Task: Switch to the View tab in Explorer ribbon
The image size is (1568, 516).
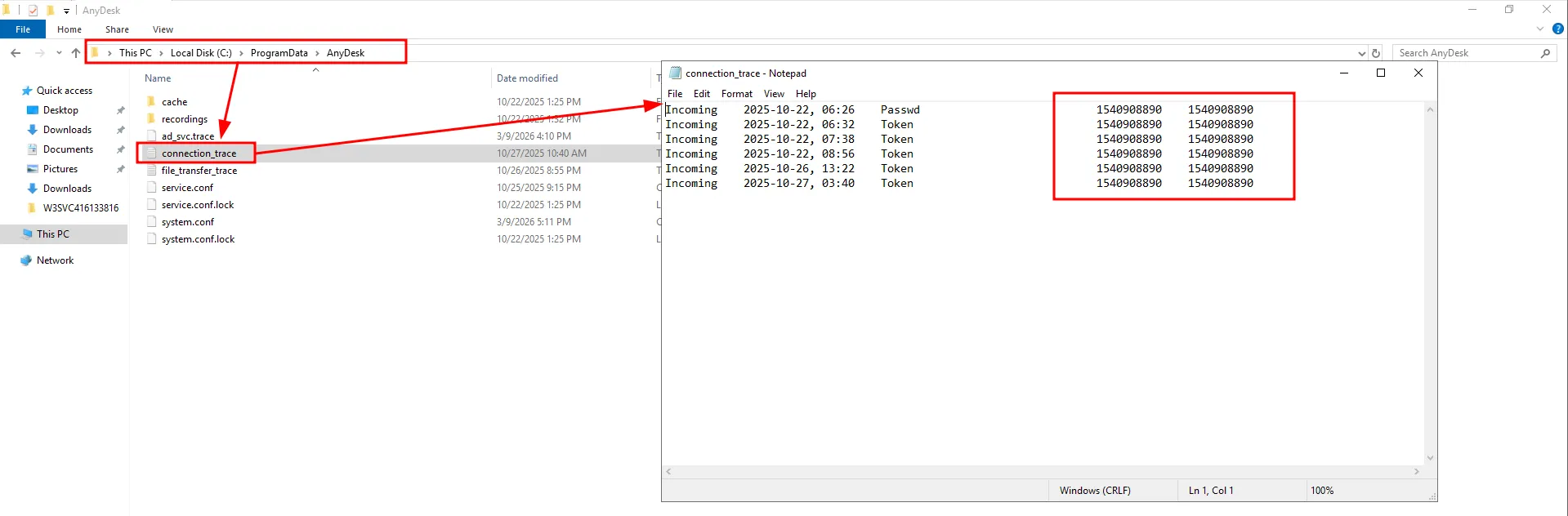Action: pyautogui.click(x=163, y=29)
